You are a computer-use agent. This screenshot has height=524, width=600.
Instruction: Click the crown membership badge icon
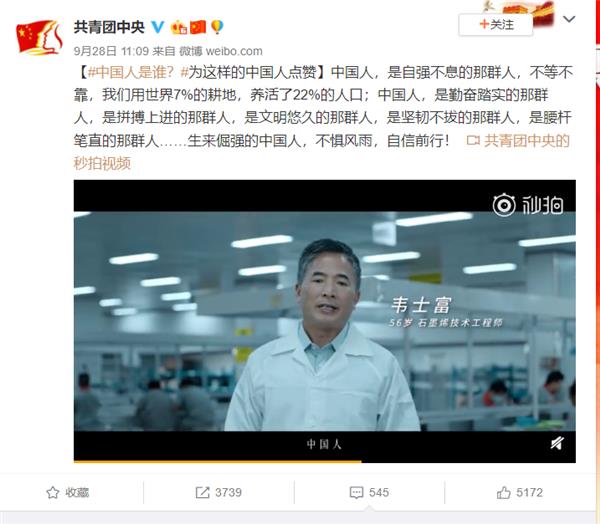(179, 27)
